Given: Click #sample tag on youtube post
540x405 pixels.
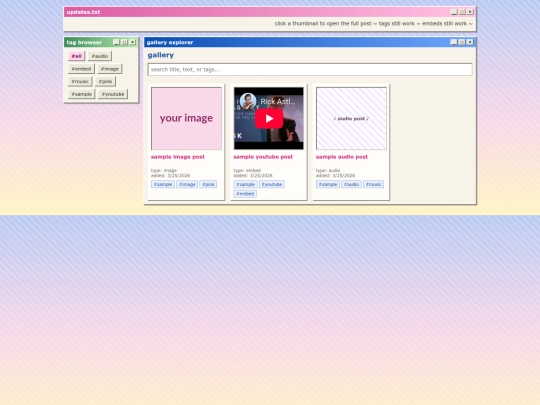Looking at the screenshot, I should (245, 184).
